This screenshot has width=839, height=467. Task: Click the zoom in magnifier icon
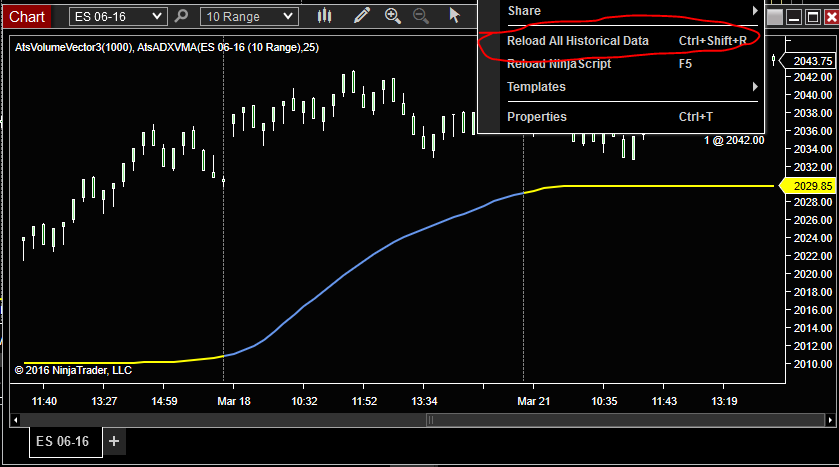coord(393,16)
